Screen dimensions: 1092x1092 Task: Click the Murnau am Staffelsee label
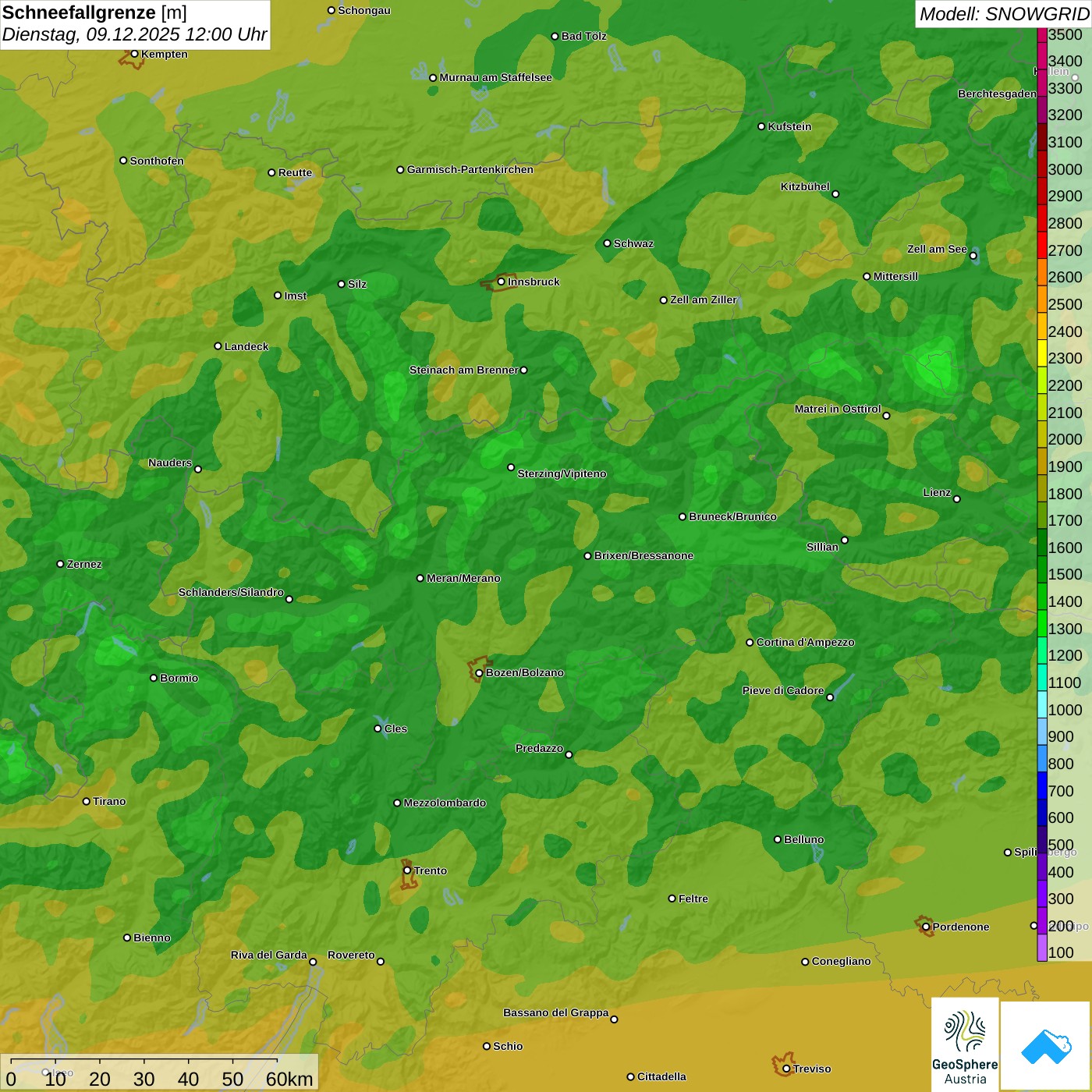tap(495, 77)
